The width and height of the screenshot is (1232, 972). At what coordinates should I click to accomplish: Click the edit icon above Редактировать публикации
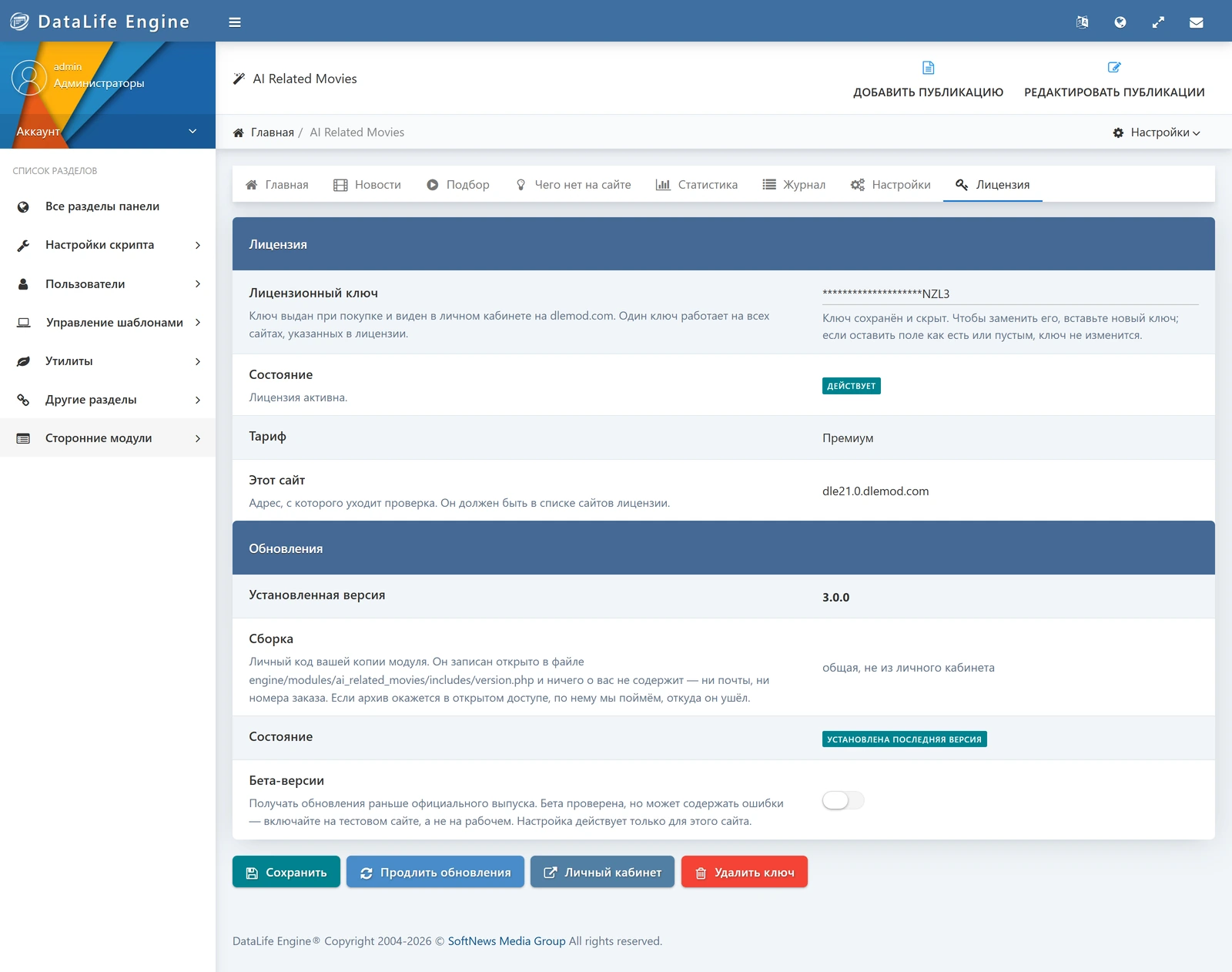point(1114,68)
